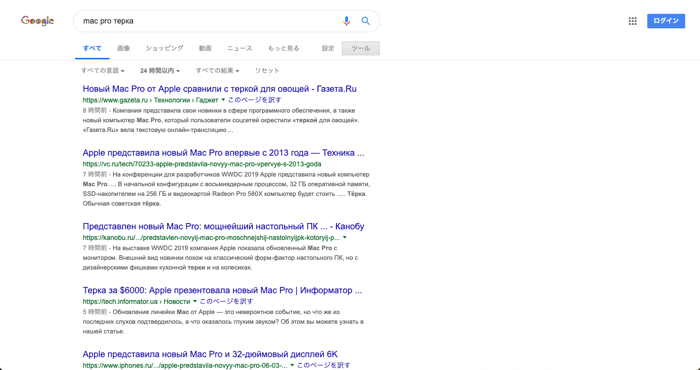Open the Google apps grid icon
This screenshot has height=370, width=700.
633,21
